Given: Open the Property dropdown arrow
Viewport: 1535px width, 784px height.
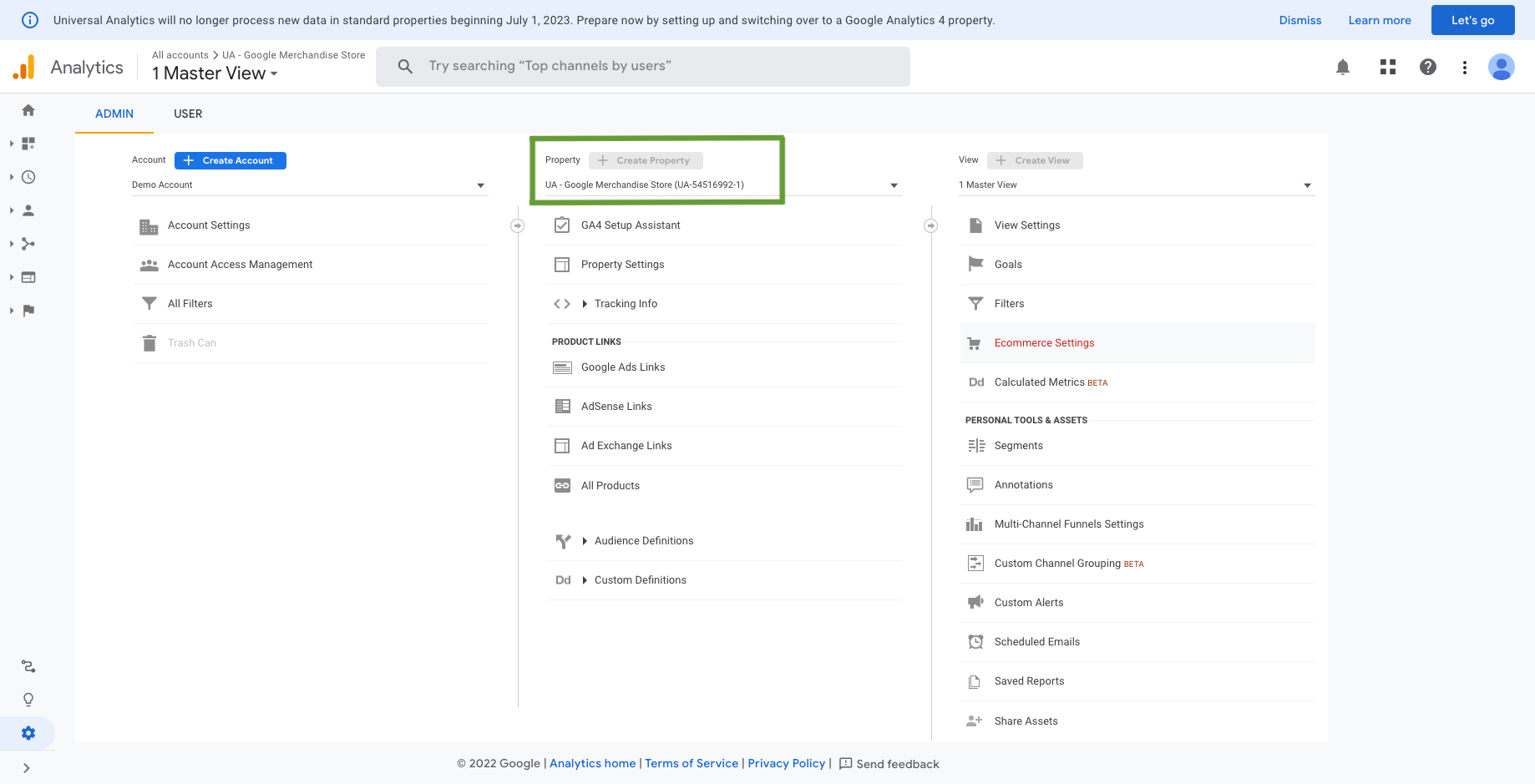Looking at the screenshot, I should click(894, 185).
